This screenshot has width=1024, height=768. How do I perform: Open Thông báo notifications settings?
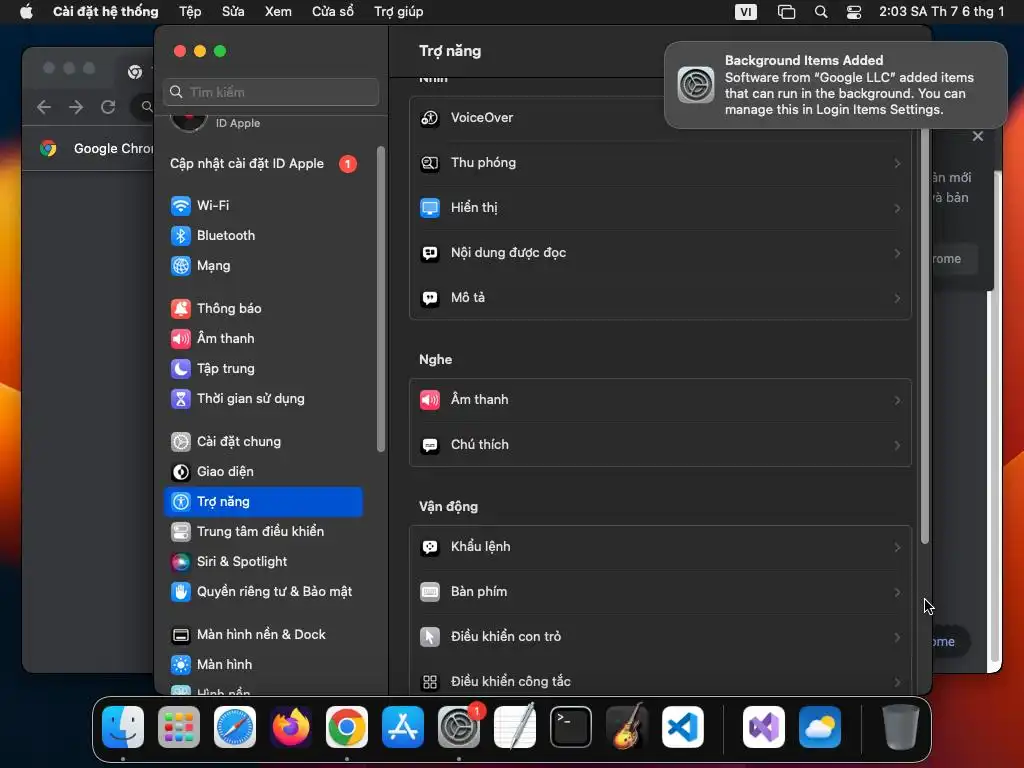pos(263,308)
